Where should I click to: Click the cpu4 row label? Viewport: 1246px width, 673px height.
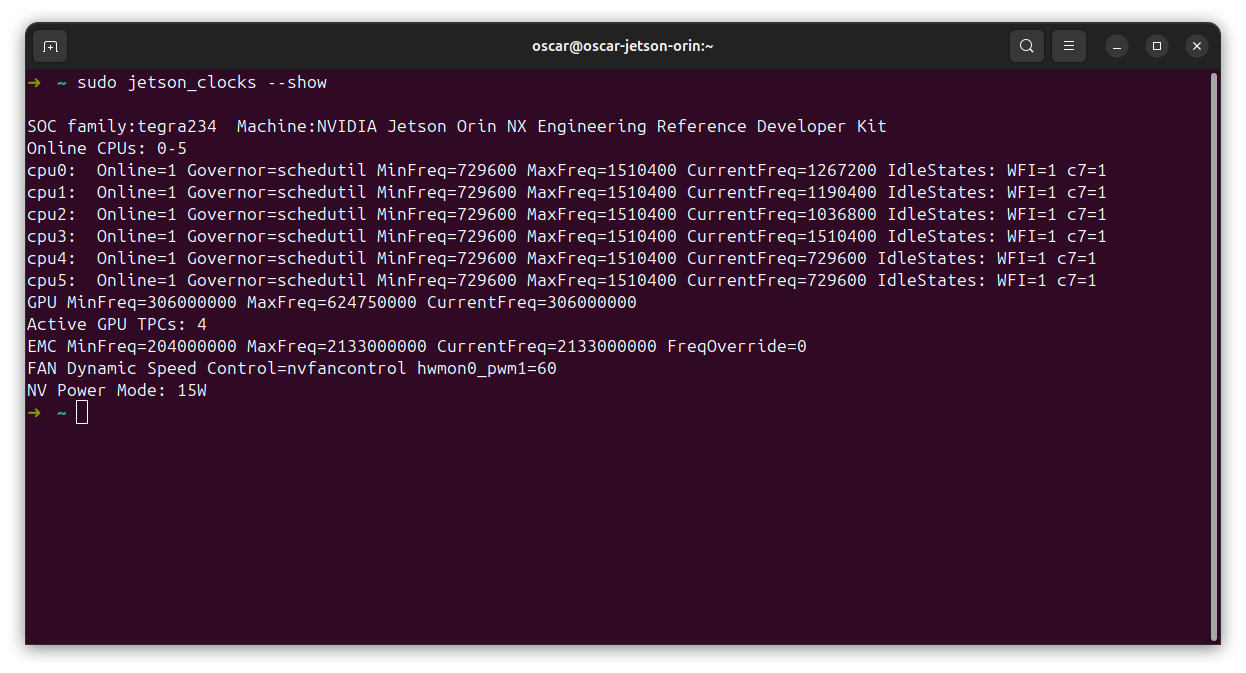pos(52,258)
